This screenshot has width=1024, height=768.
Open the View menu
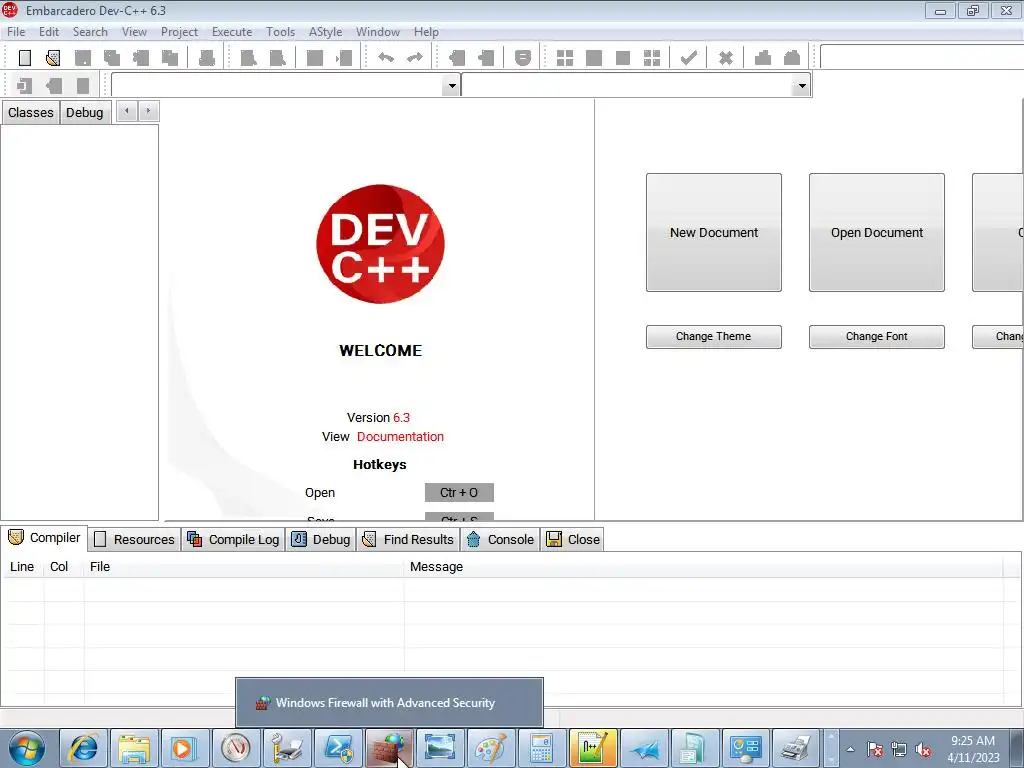click(134, 32)
